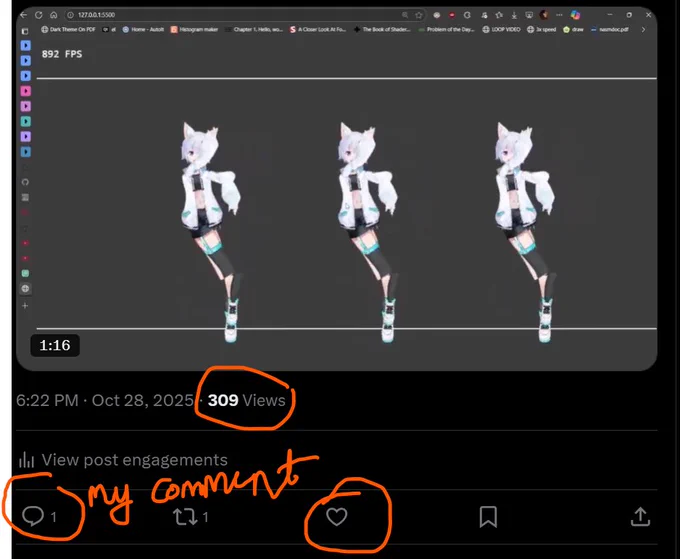Open the draw bookmark
The image size is (680, 559).
573,29
